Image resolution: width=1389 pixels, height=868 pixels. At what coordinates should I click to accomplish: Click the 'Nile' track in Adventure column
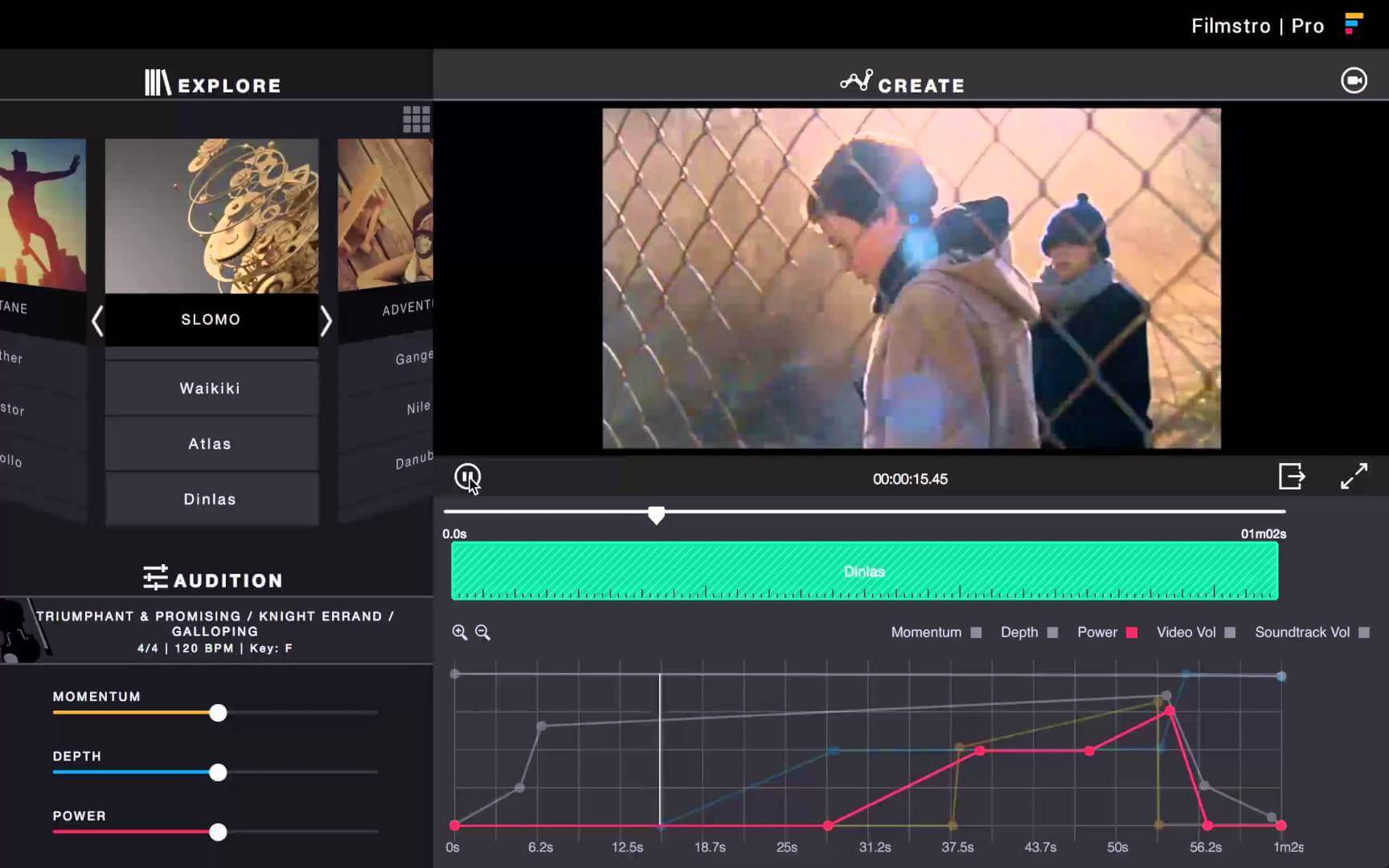(x=419, y=407)
